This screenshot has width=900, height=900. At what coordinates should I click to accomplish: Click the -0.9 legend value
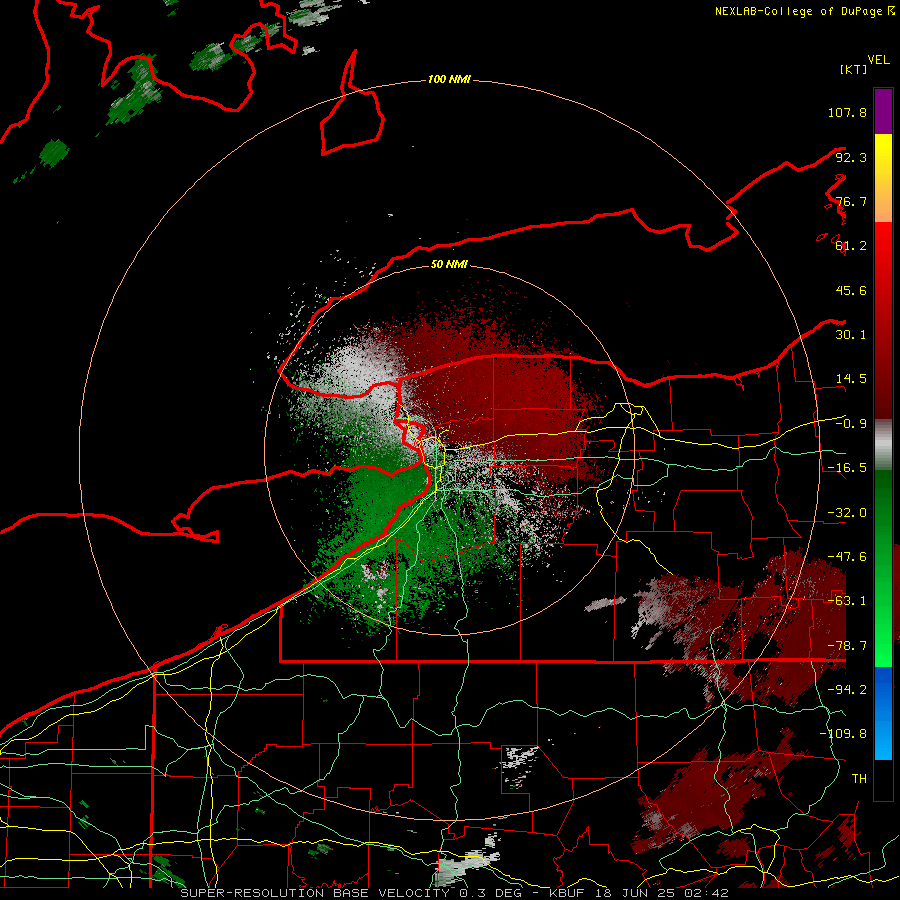click(851, 424)
